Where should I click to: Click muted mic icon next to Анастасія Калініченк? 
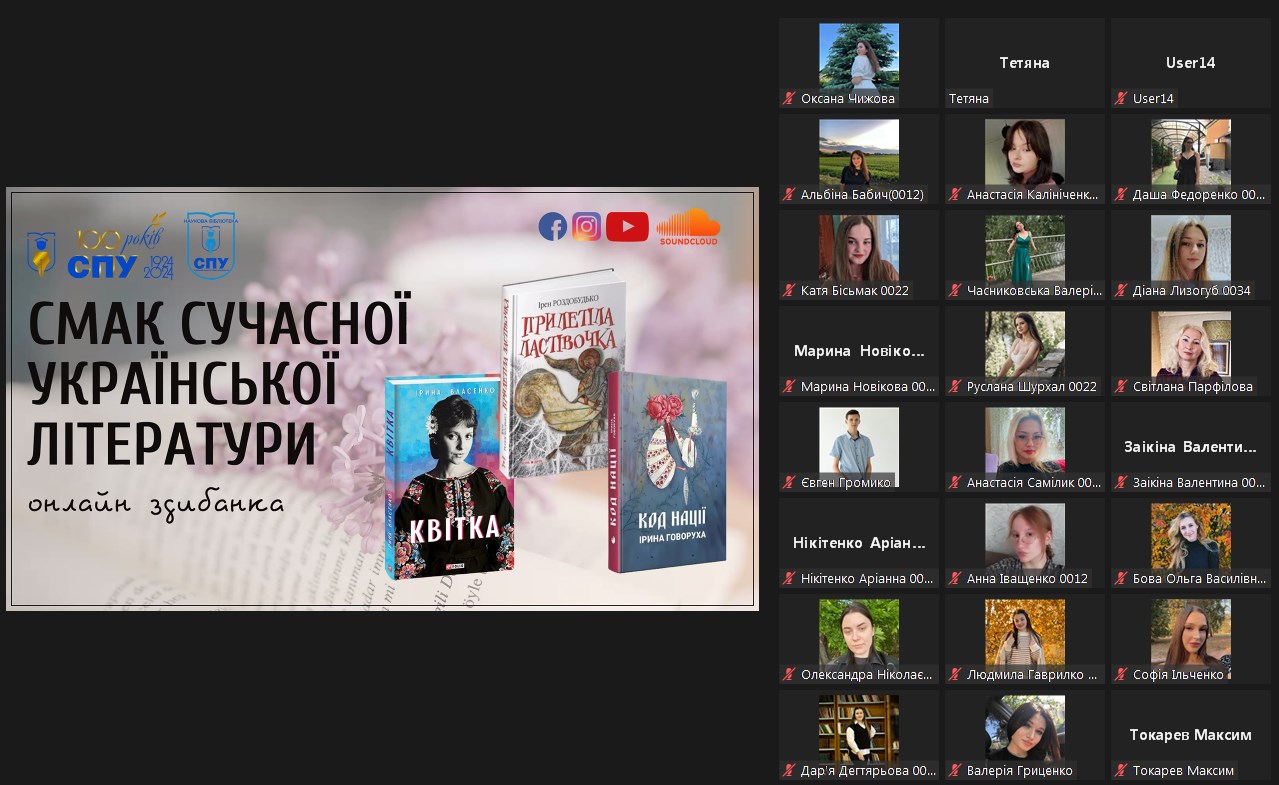(955, 194)
